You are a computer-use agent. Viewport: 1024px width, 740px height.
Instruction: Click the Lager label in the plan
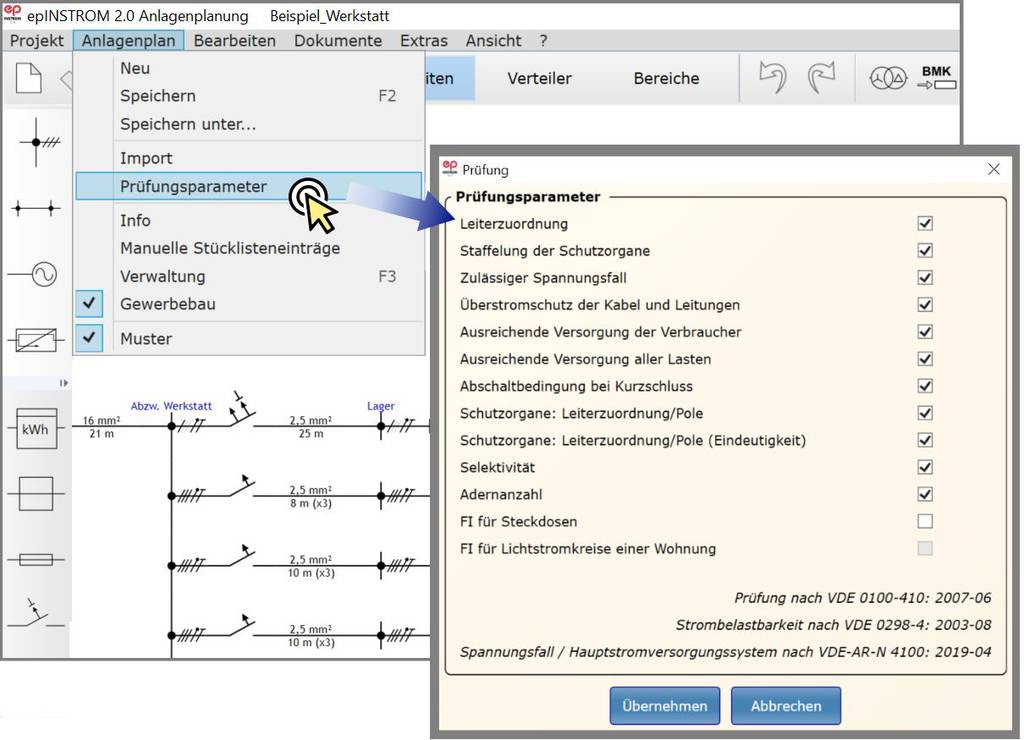pyautogui.click(x=381, y=406)
